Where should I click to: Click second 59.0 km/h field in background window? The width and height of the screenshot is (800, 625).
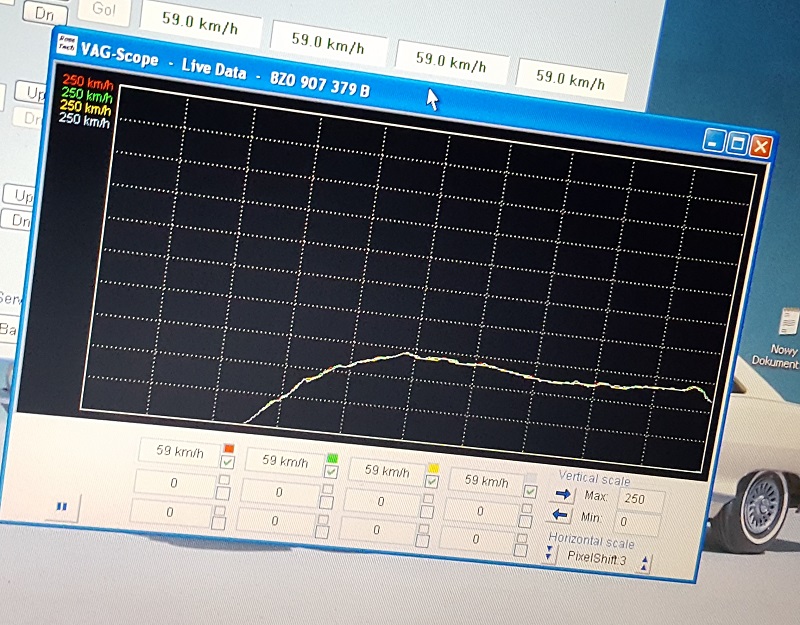(328, 43)
